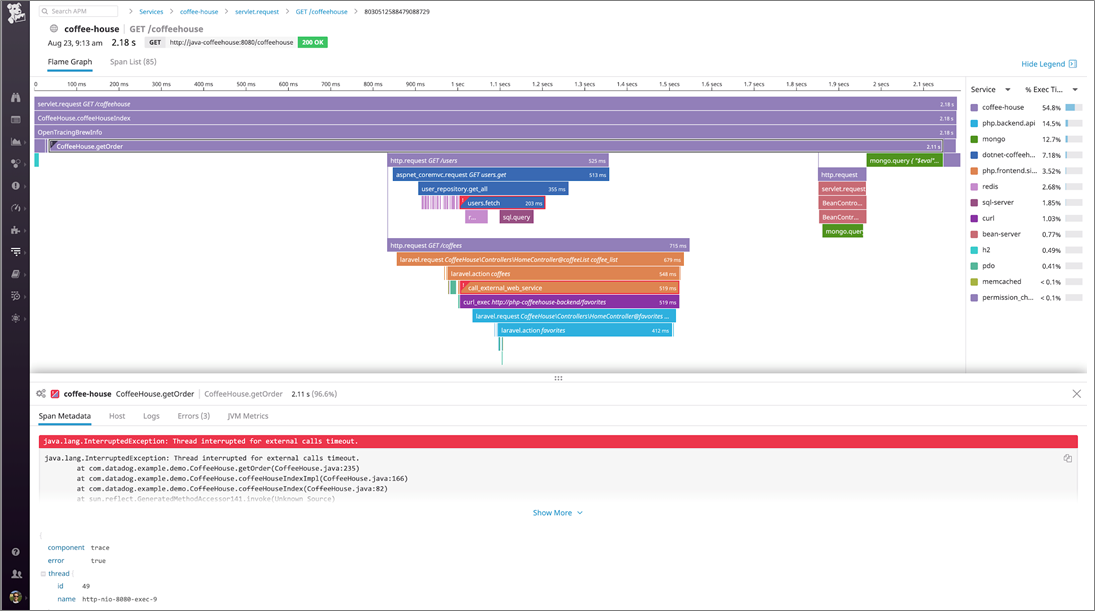Click the red error icon next to coffee-house span
The image size is (1095, 611).
click(x=55, y=394)
